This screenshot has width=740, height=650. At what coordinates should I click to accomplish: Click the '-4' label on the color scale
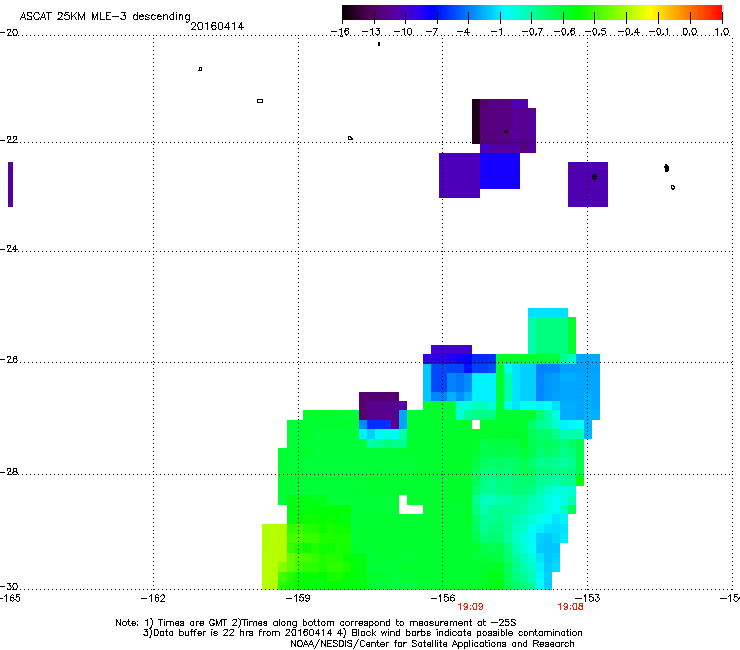(x=463, y=32)
